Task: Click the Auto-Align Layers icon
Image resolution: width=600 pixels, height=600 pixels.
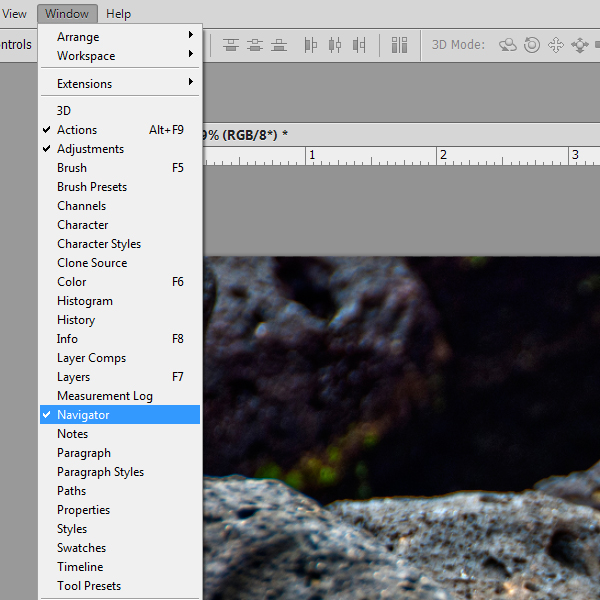Action: 400,45
